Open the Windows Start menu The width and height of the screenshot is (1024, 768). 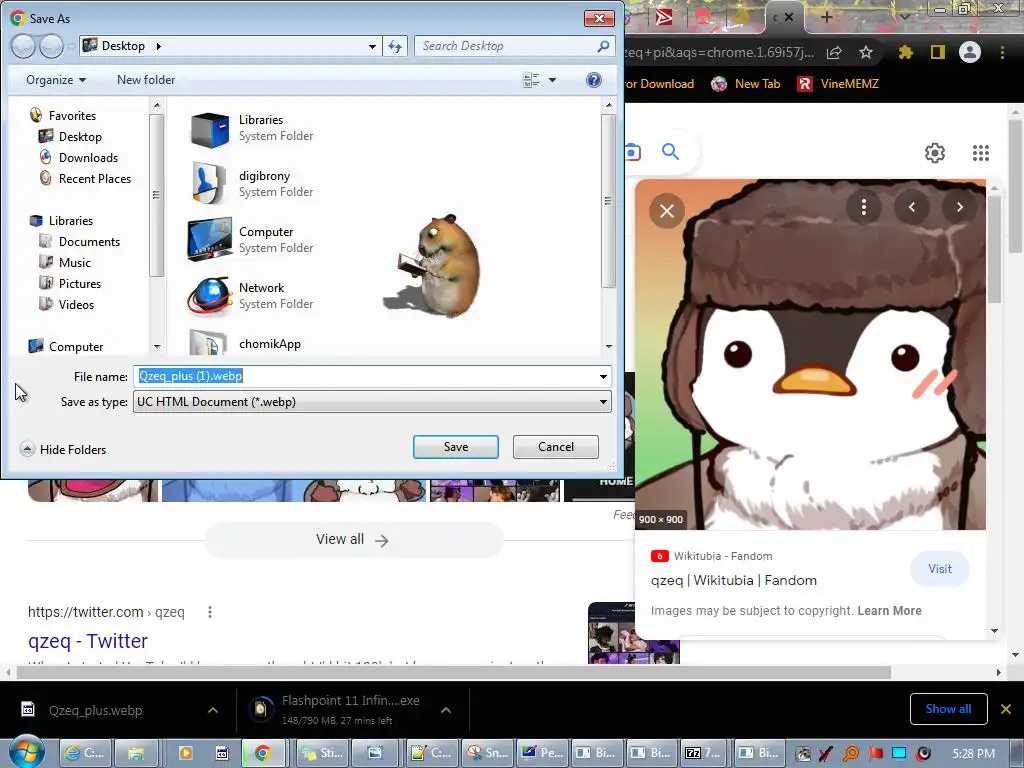(25, 752)
